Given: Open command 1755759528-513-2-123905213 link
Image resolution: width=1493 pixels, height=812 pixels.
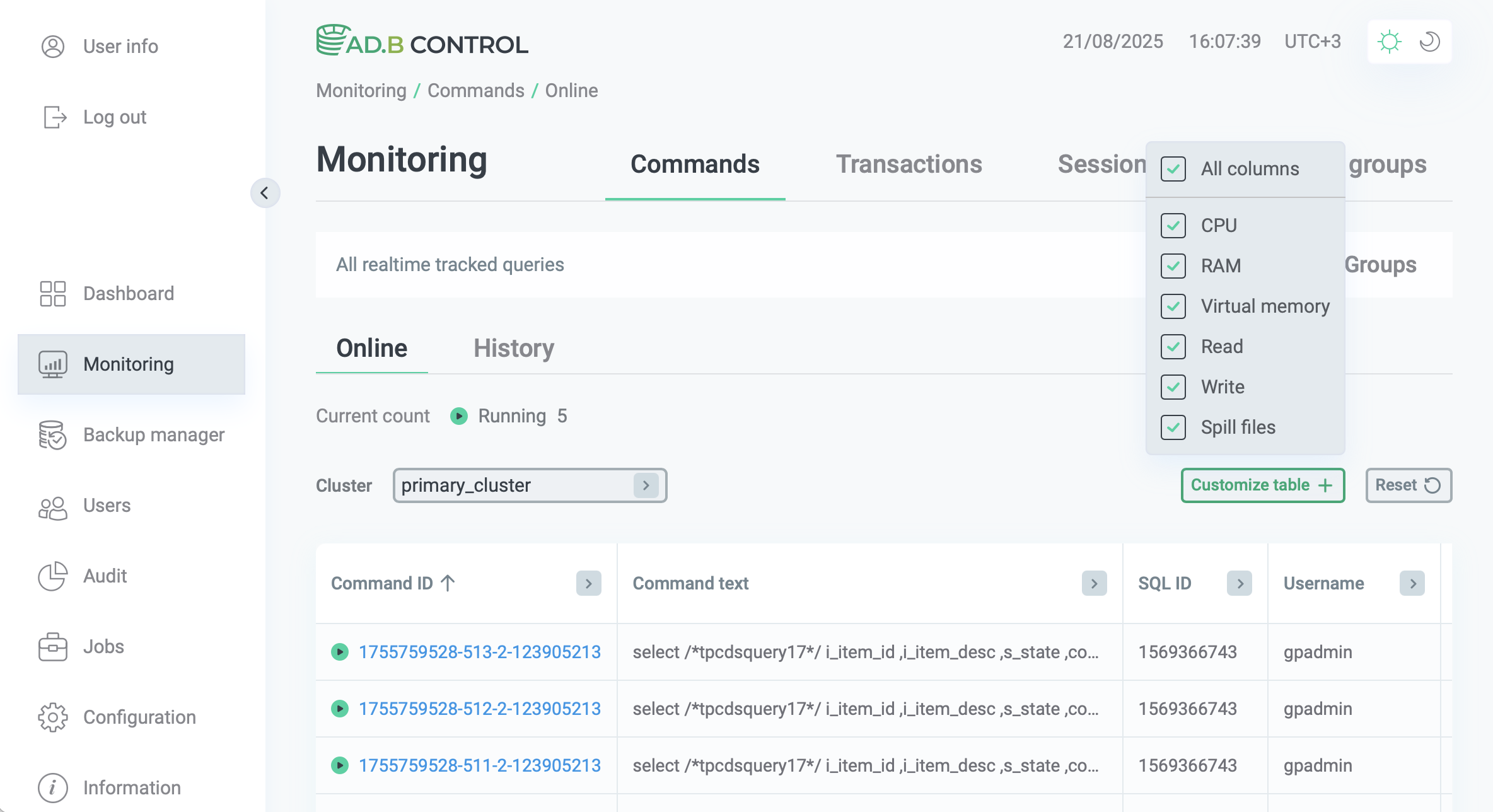Looking at the screenshot, I should click(479, 652).
